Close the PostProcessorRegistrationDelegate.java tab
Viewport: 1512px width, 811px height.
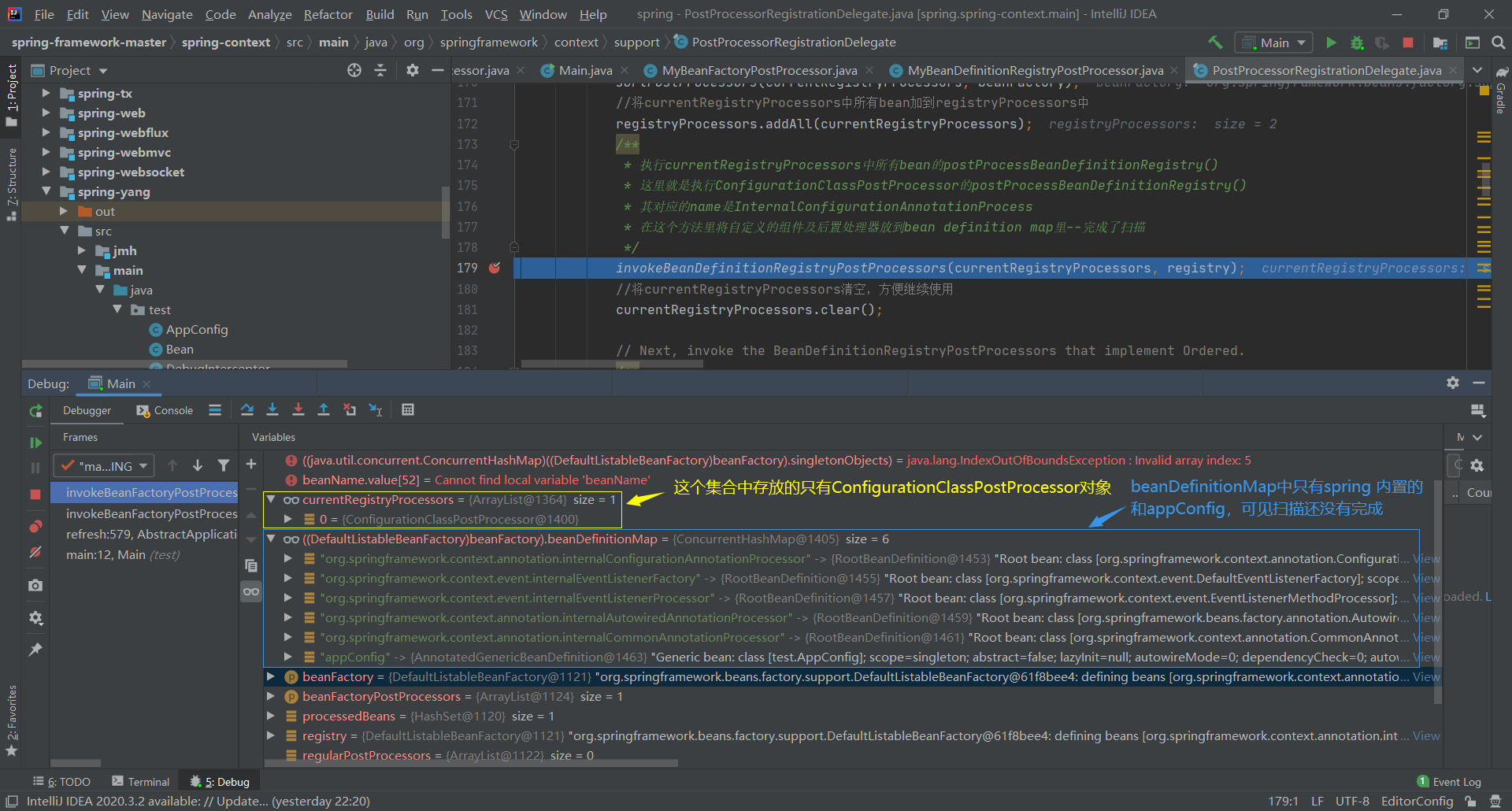1454,70
